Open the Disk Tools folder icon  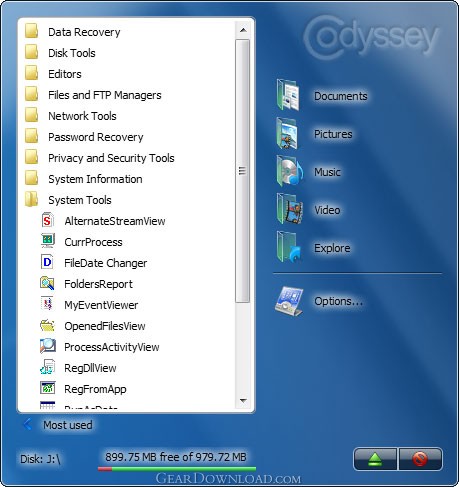coord(32,52)
